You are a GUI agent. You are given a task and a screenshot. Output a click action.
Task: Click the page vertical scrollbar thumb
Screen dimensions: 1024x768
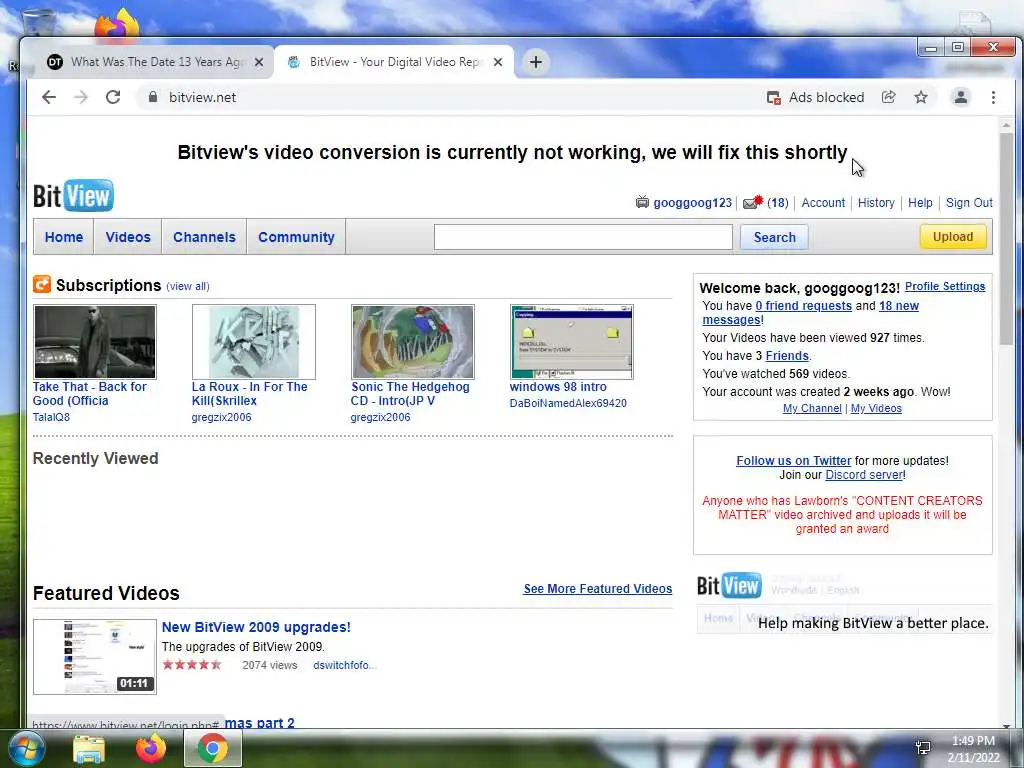click(x=1006, y=238)
